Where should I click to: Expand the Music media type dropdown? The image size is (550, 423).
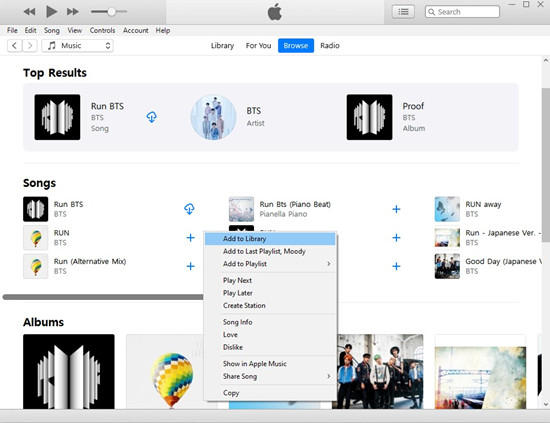click(77, 46)
